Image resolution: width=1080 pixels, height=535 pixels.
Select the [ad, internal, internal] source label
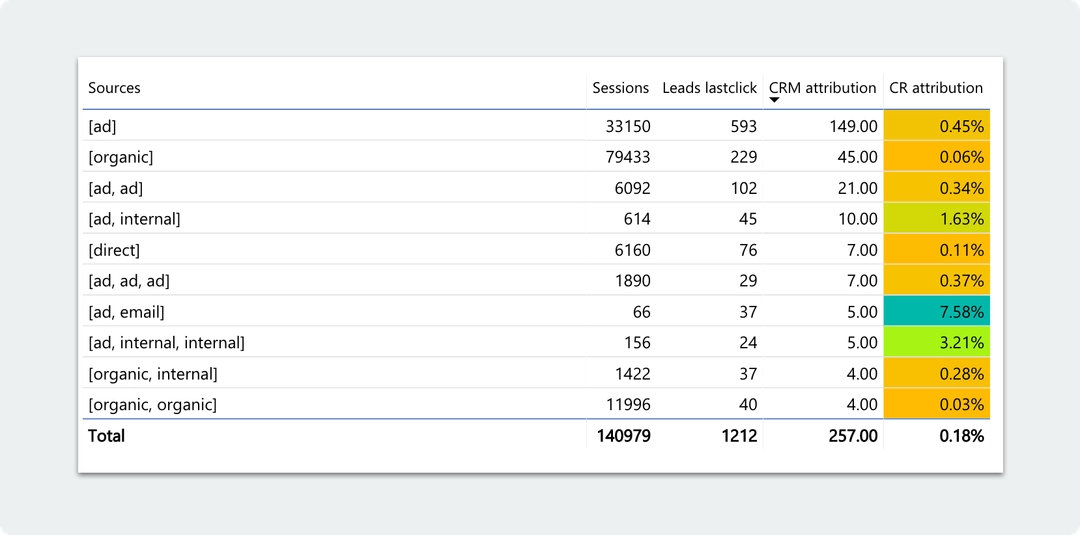click(x=167, y=343)
